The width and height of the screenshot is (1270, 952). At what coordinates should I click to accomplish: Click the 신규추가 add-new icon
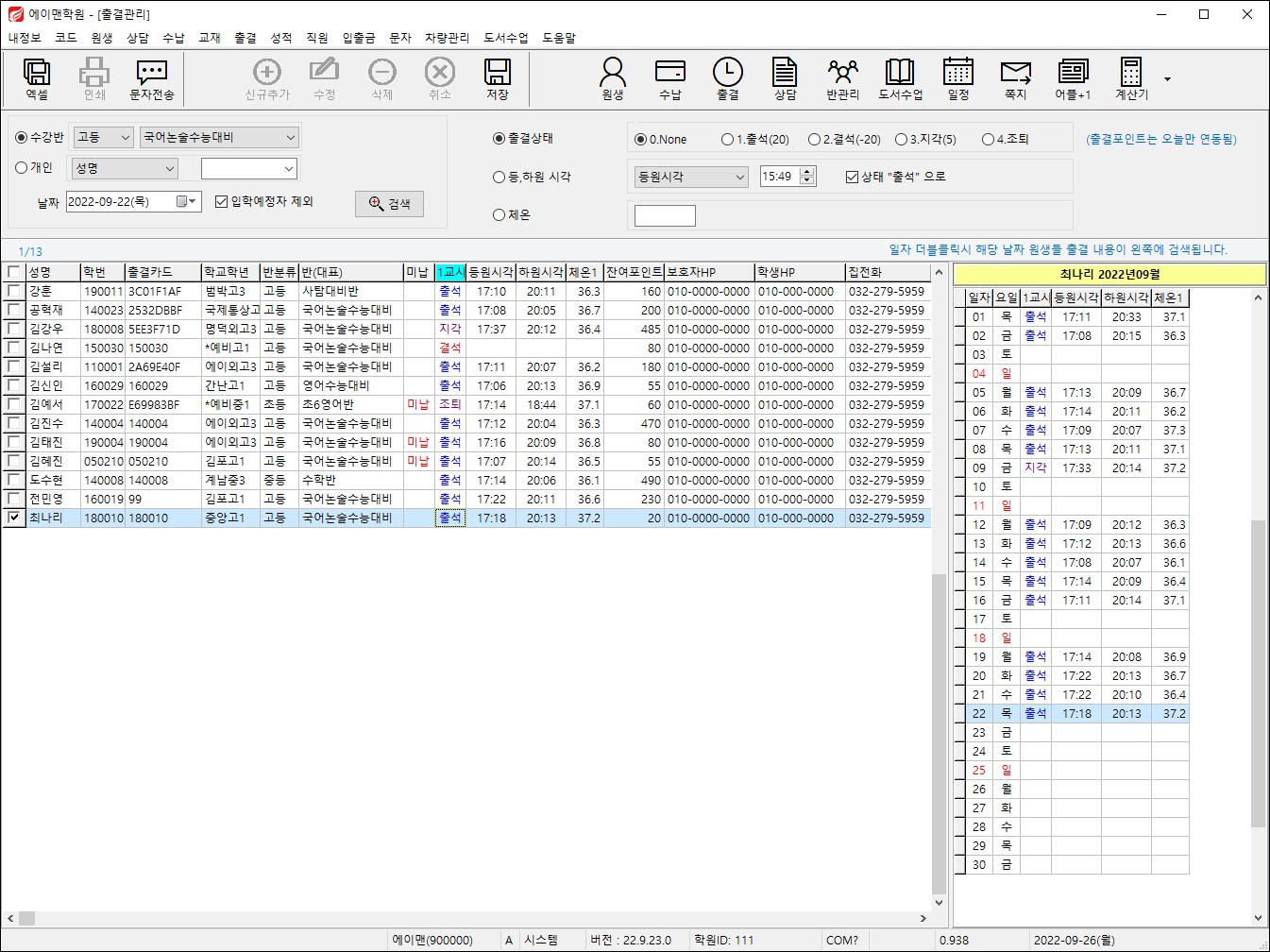tap(267, 78)
